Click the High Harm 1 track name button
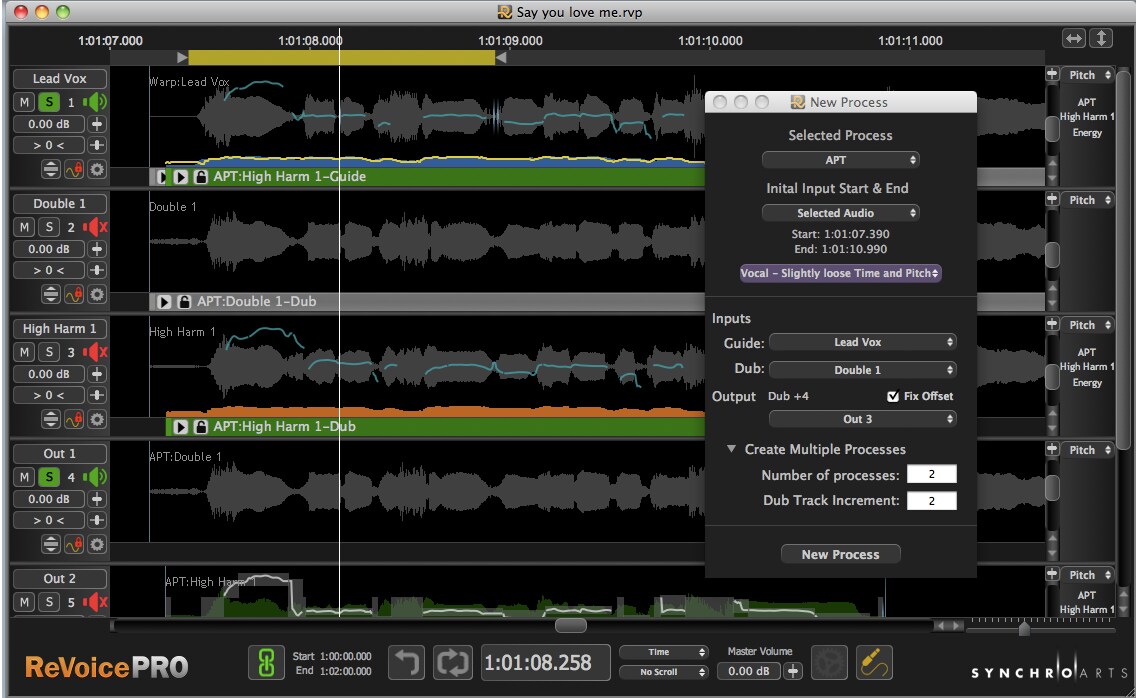Viewport: 1136px width, 698px height. point(59,328)
